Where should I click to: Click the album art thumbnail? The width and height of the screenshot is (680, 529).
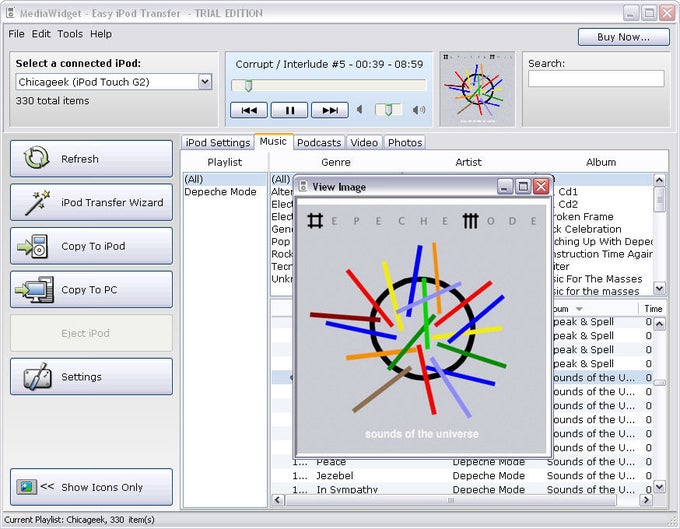(477, 89)
